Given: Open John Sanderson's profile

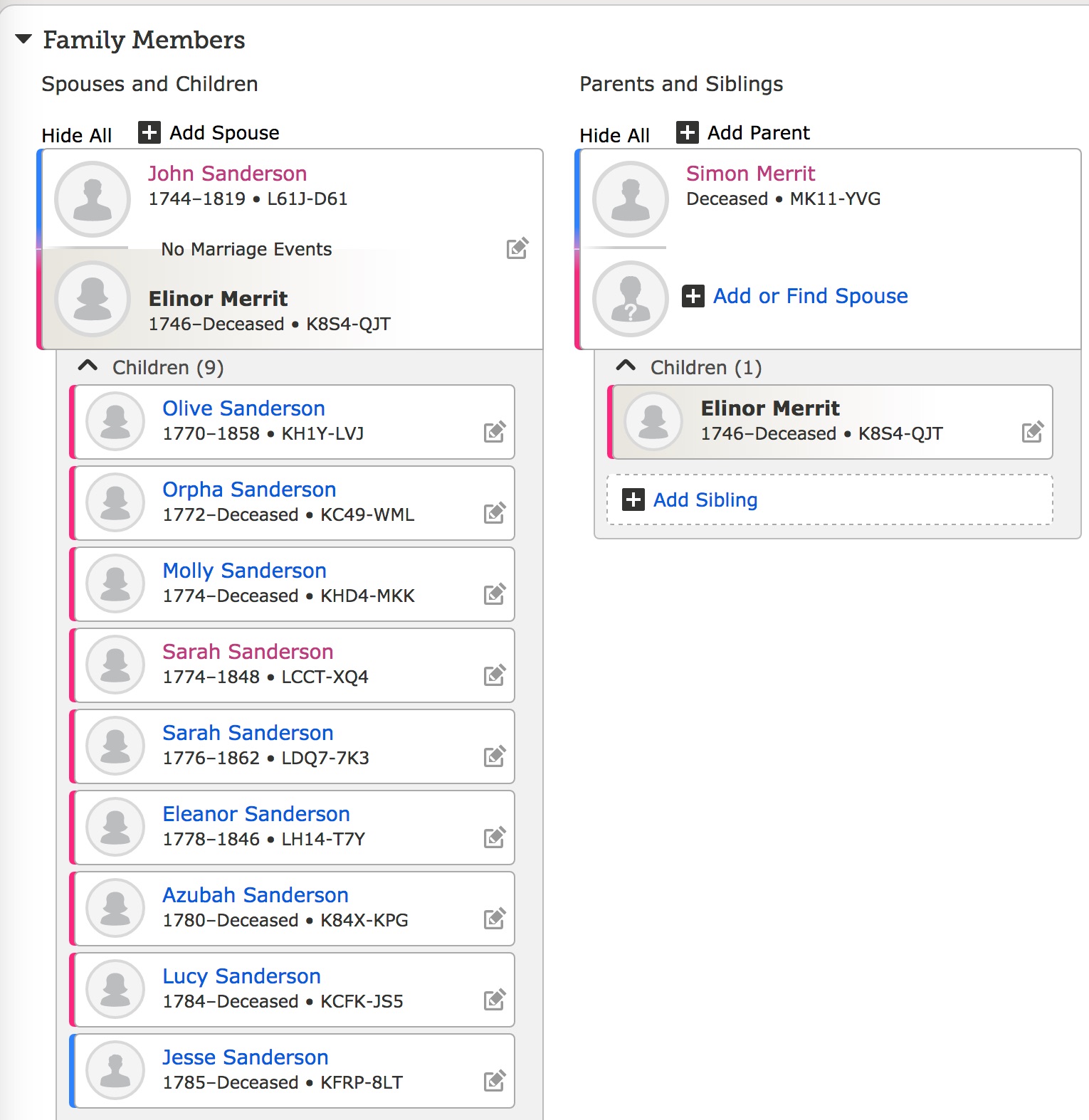Looking at the screenshot, I should [x=227, y=174].
